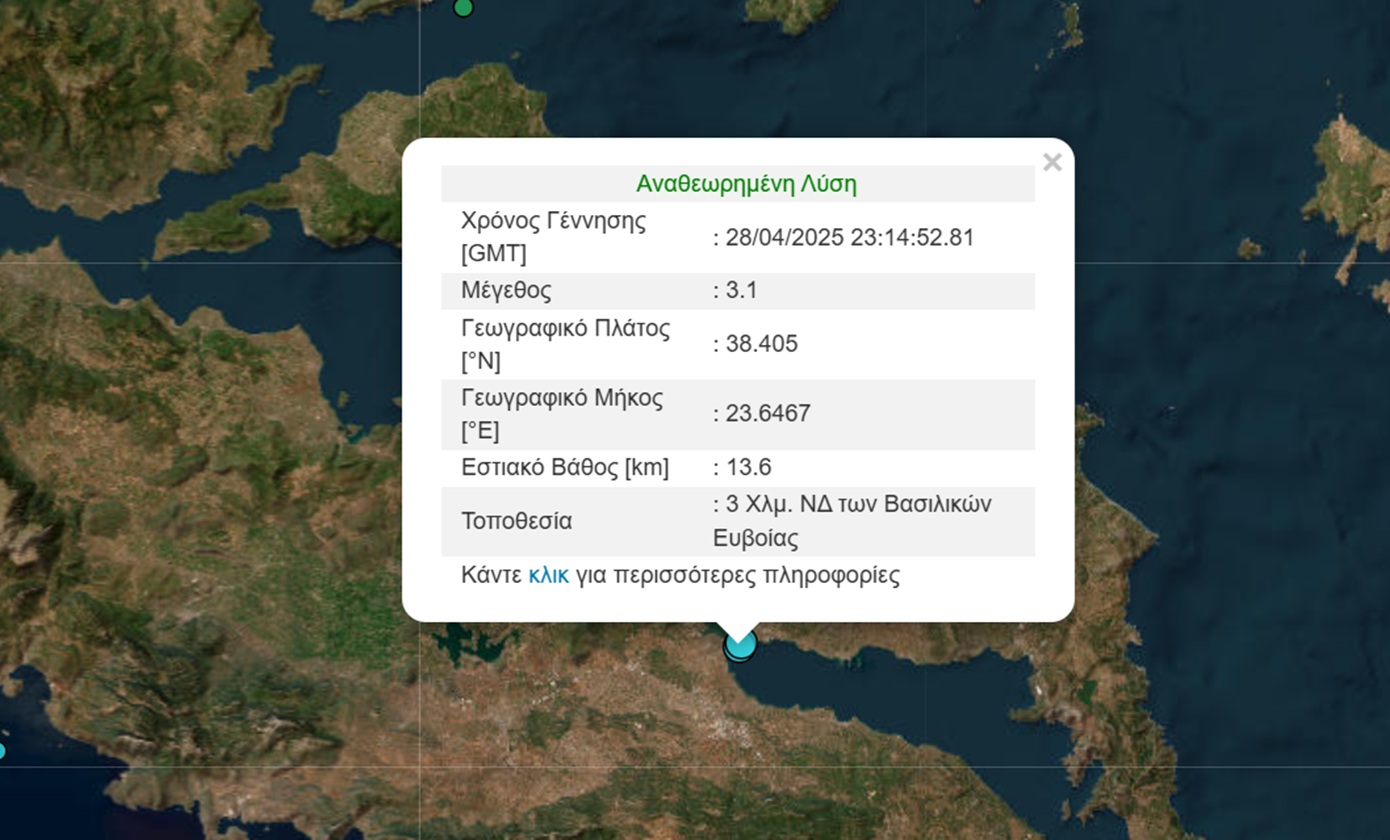
Task: Open the 'κλικ' more information link
Action: click(x=548, y=575)
